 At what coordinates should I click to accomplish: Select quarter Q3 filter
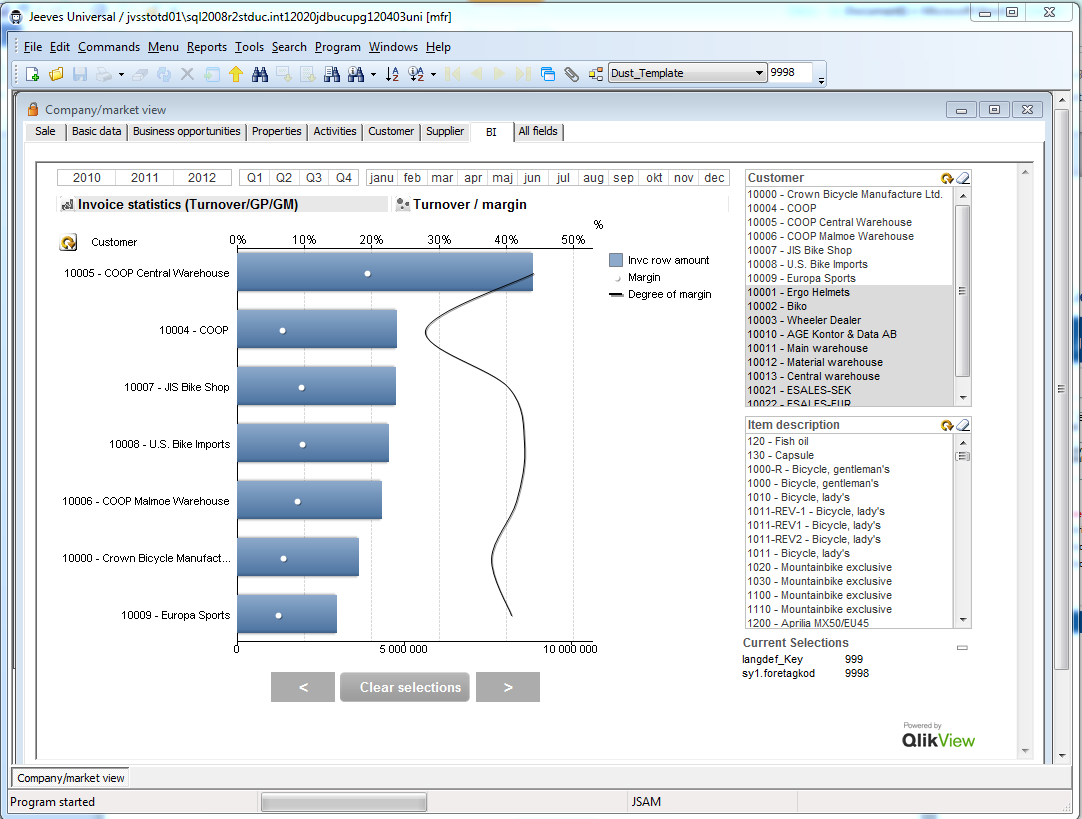314,178
